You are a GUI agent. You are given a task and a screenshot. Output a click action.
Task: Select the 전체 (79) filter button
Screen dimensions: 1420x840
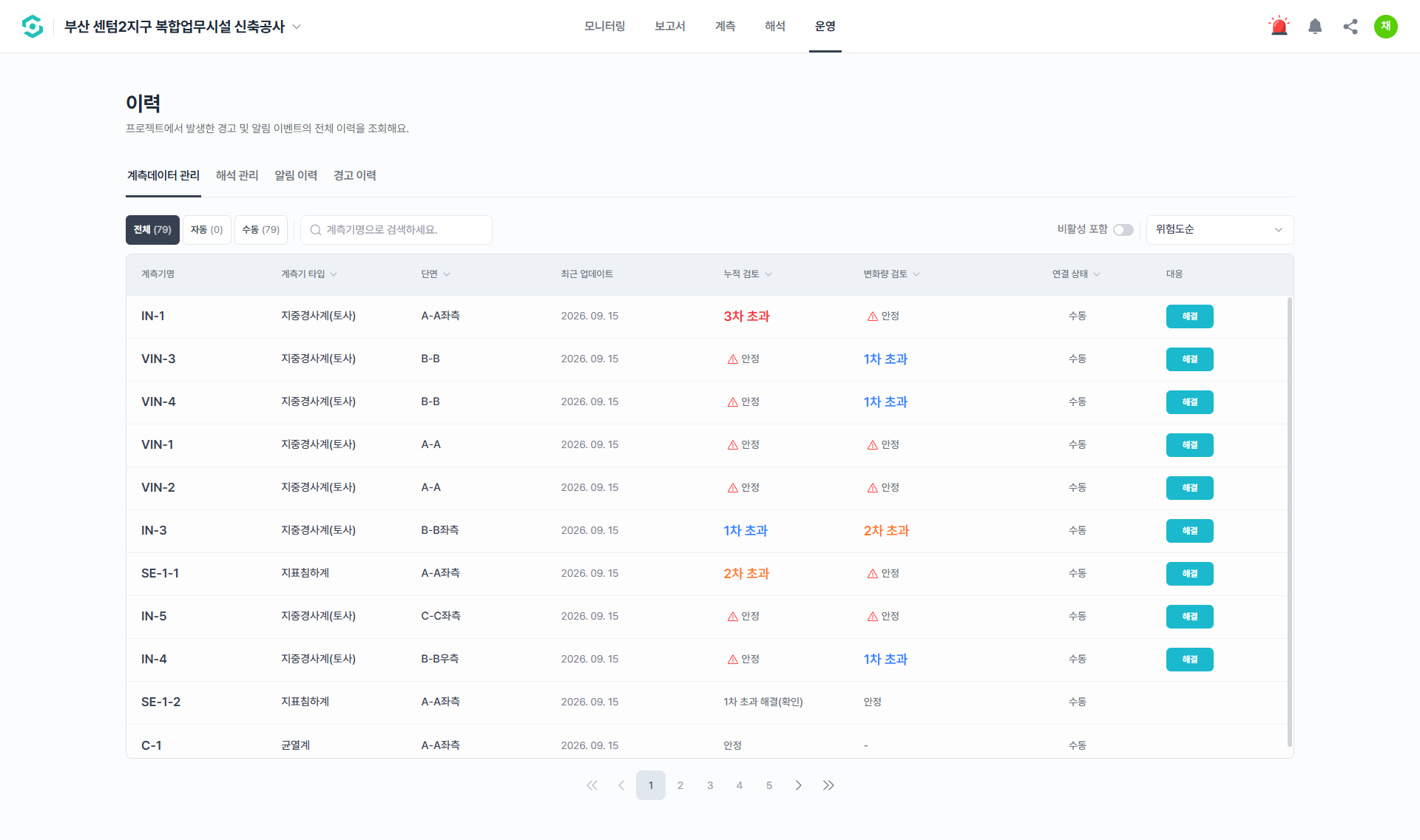pos(152,230)
